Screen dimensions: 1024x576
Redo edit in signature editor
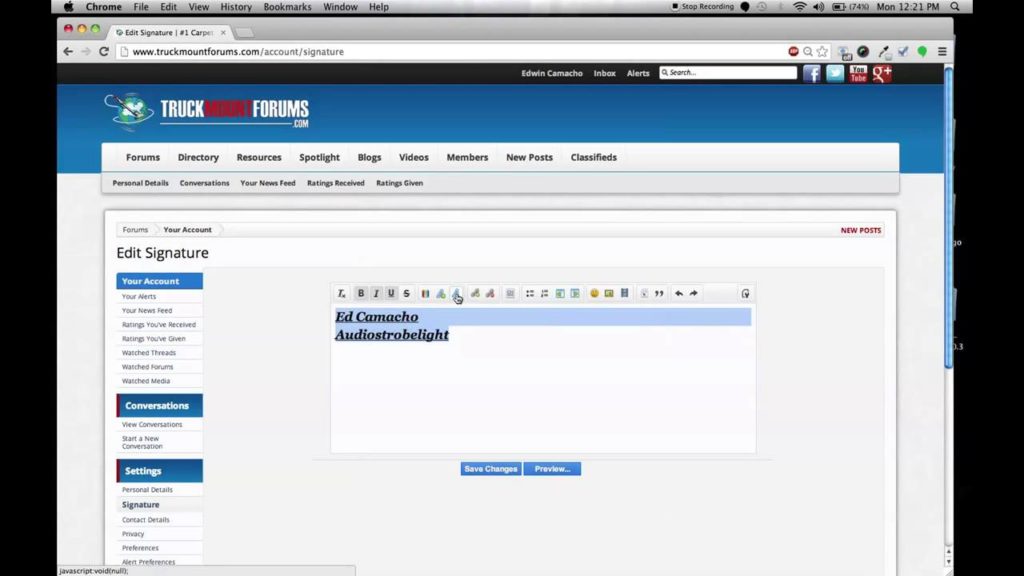694,294
